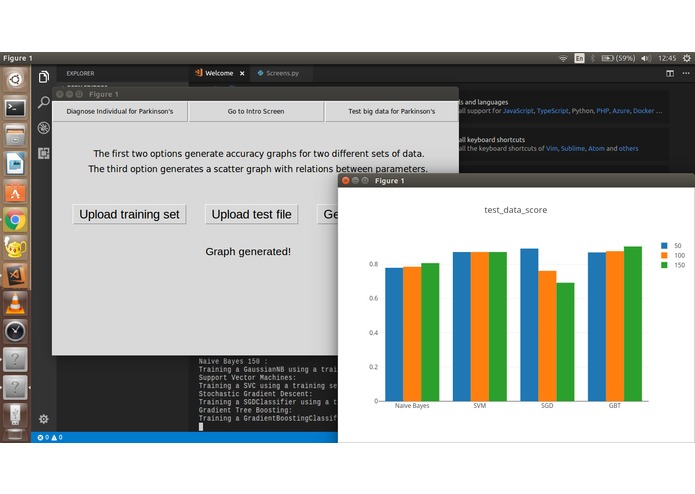This screenshot has height=494, width=695.
Task: Close the Welcome tab
Action: (242, 74)
